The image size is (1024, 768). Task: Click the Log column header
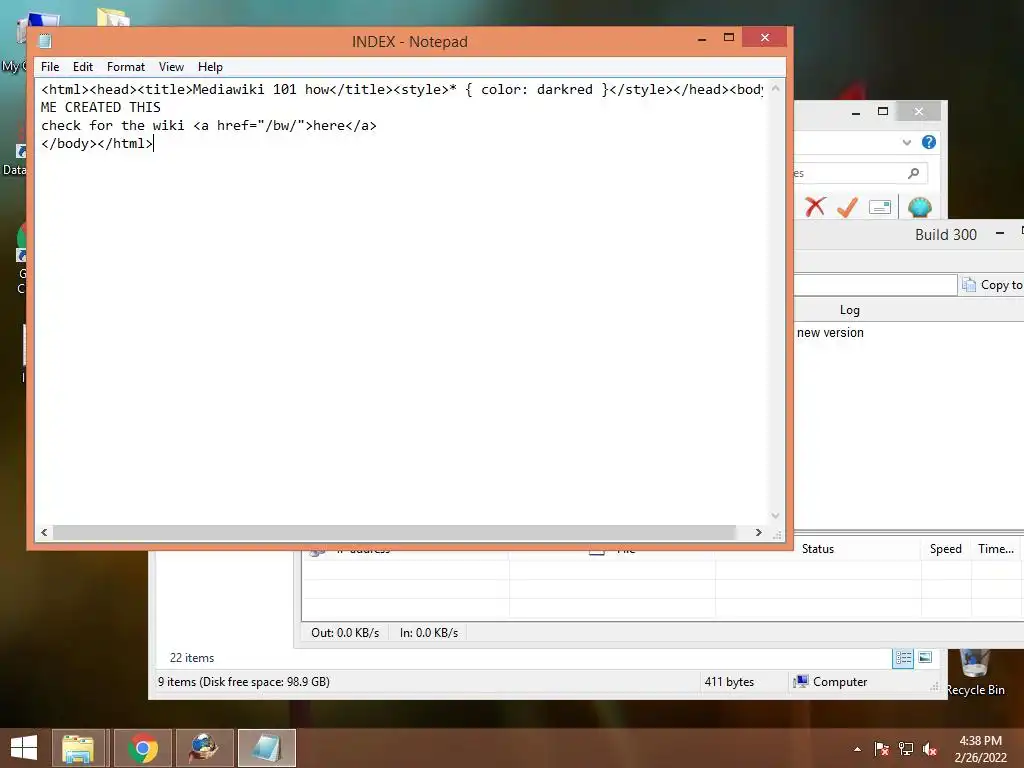click(850, 310)
